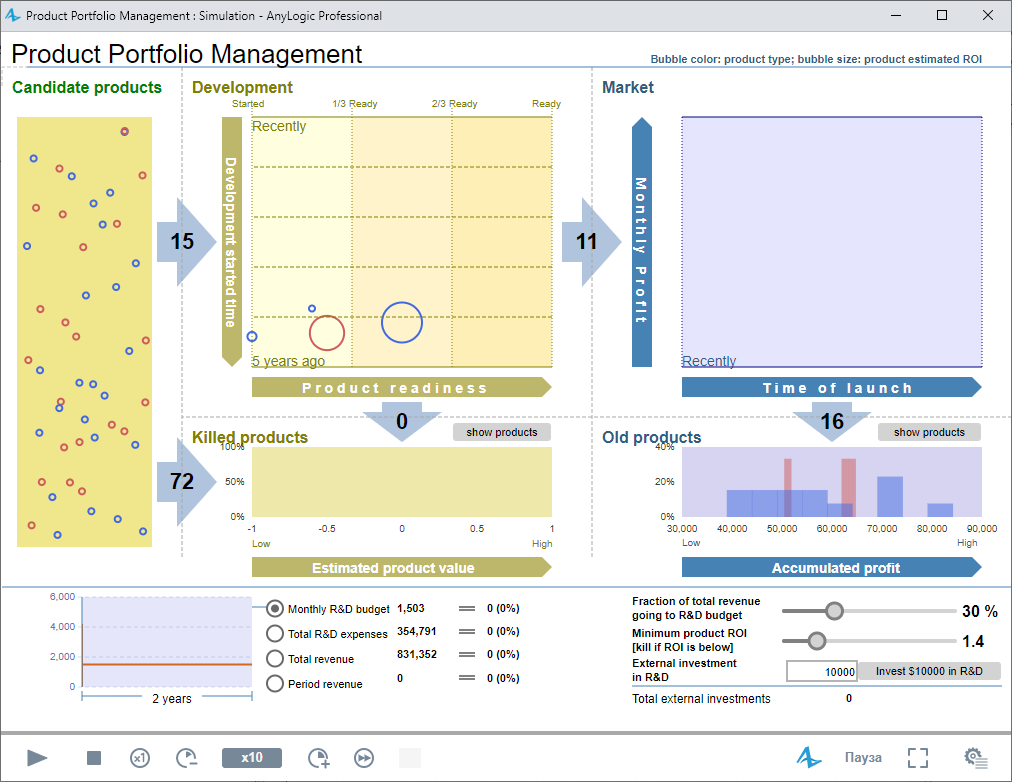1012x782 pixels.
Task: Open the developer panel settings icon
Action: pos(975,757)
